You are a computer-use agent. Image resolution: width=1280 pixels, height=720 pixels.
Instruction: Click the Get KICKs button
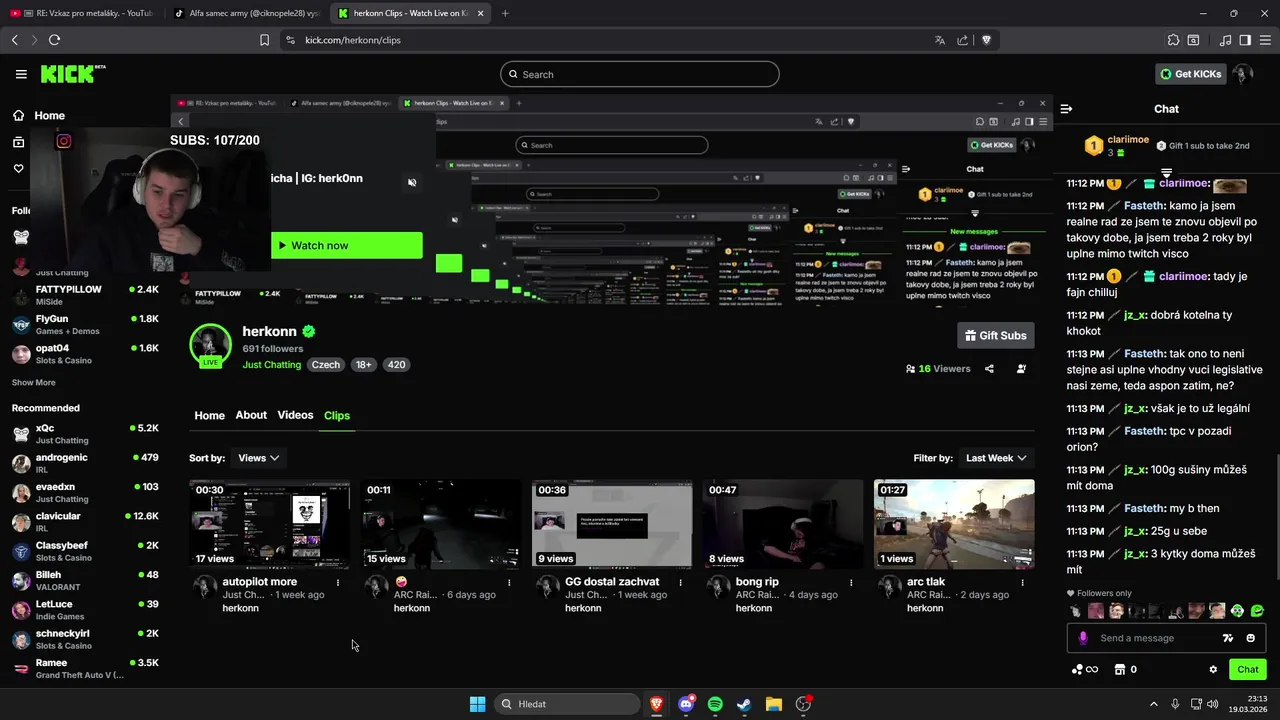[x=1190, y=74]
